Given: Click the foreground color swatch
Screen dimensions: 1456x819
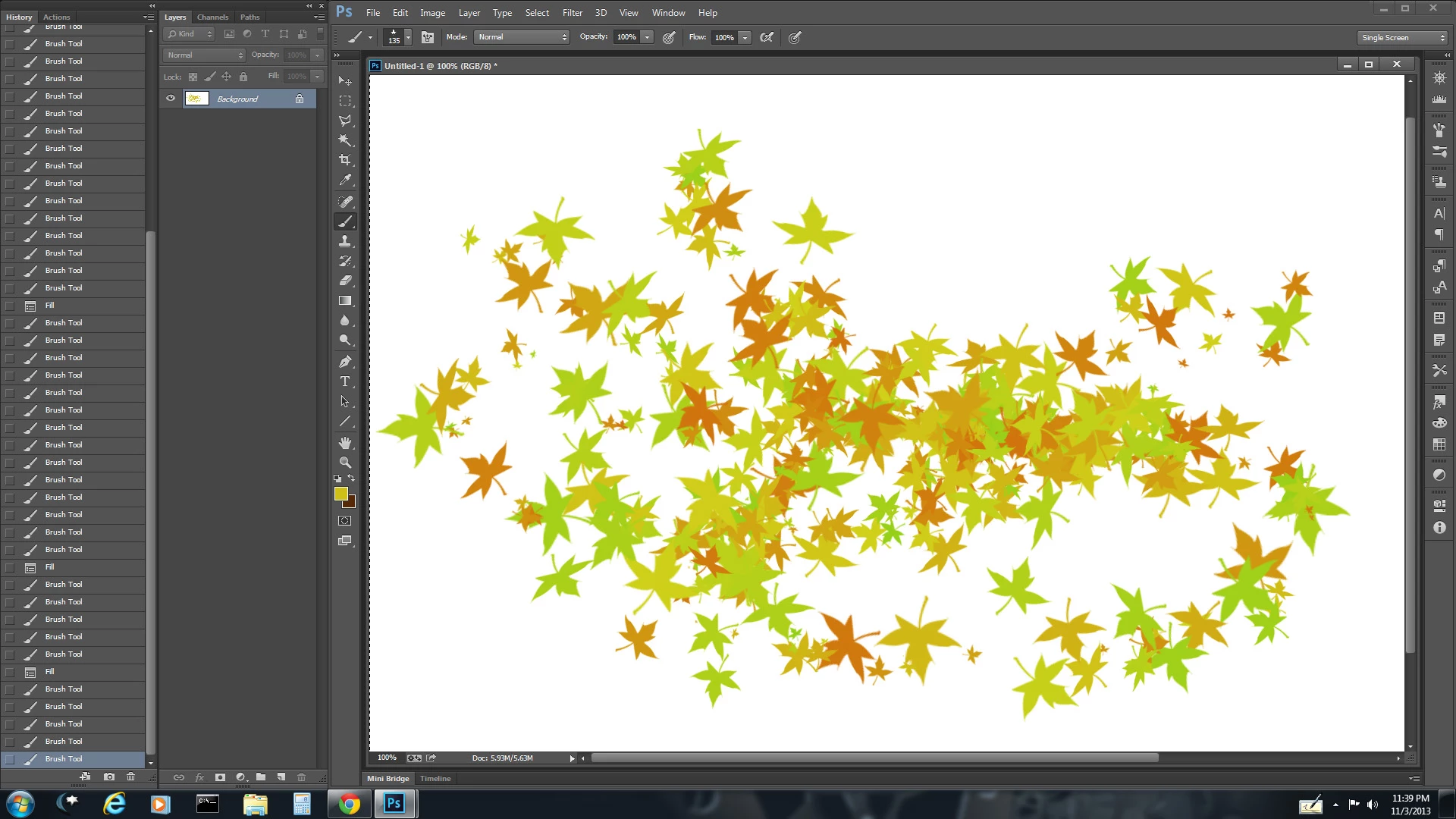Looking at the screenshot, I should pos(340,494).
